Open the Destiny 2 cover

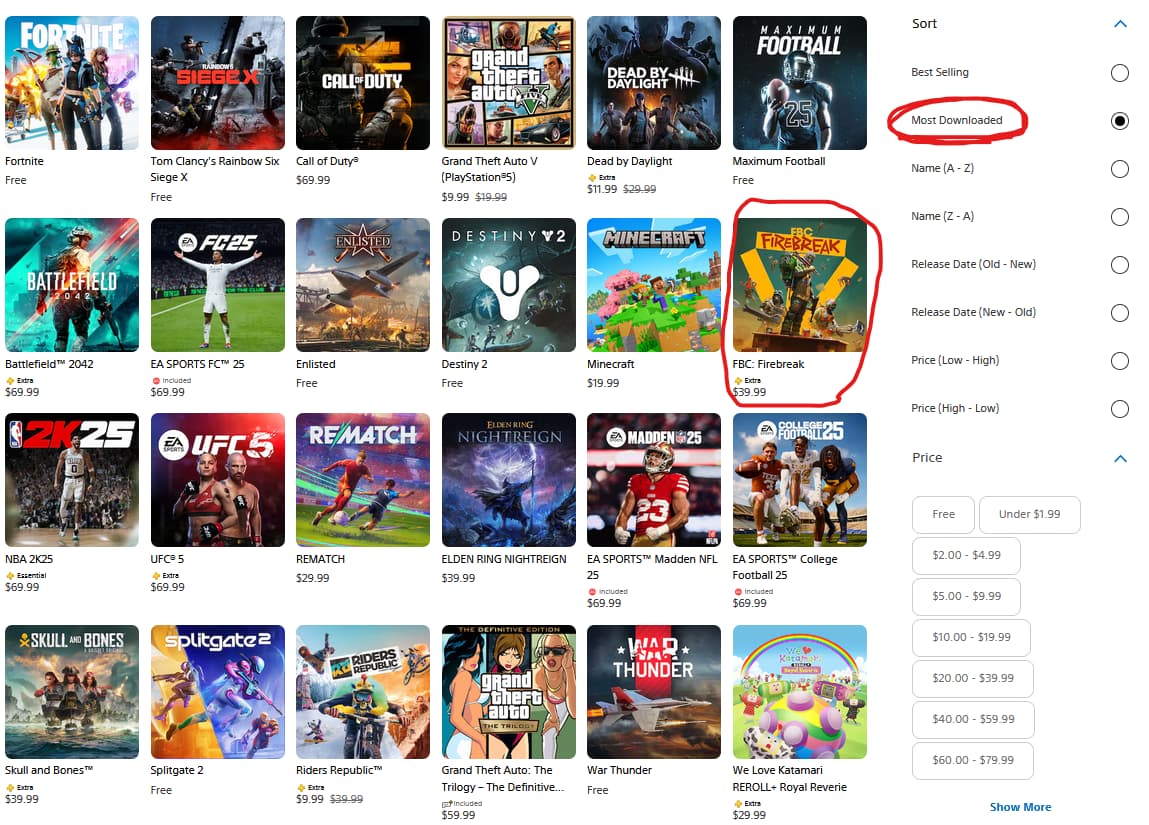coord(509,285)
